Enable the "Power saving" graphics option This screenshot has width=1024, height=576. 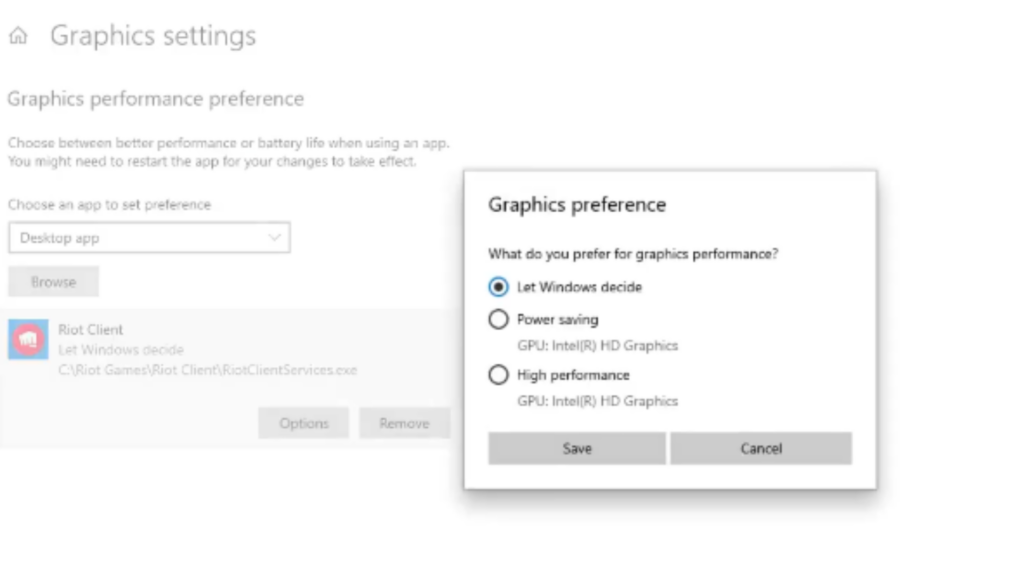[497, 319]
